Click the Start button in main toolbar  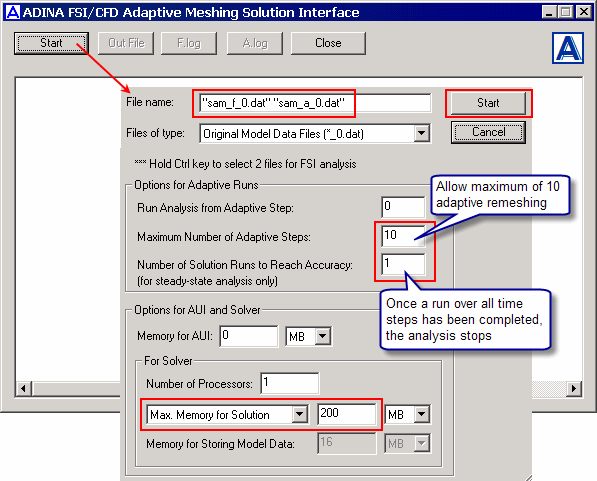[x=51, y=43]
